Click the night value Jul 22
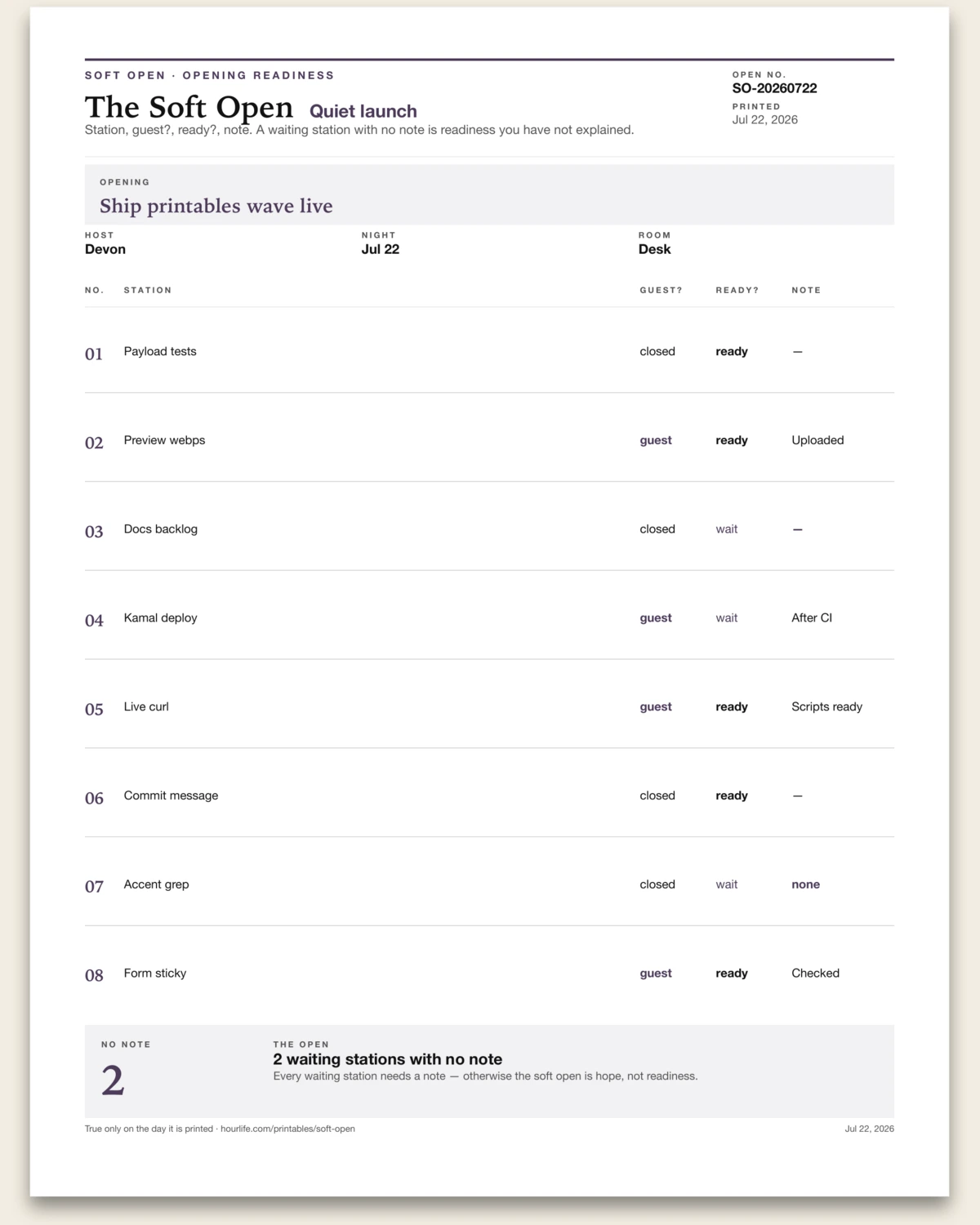 381,249
